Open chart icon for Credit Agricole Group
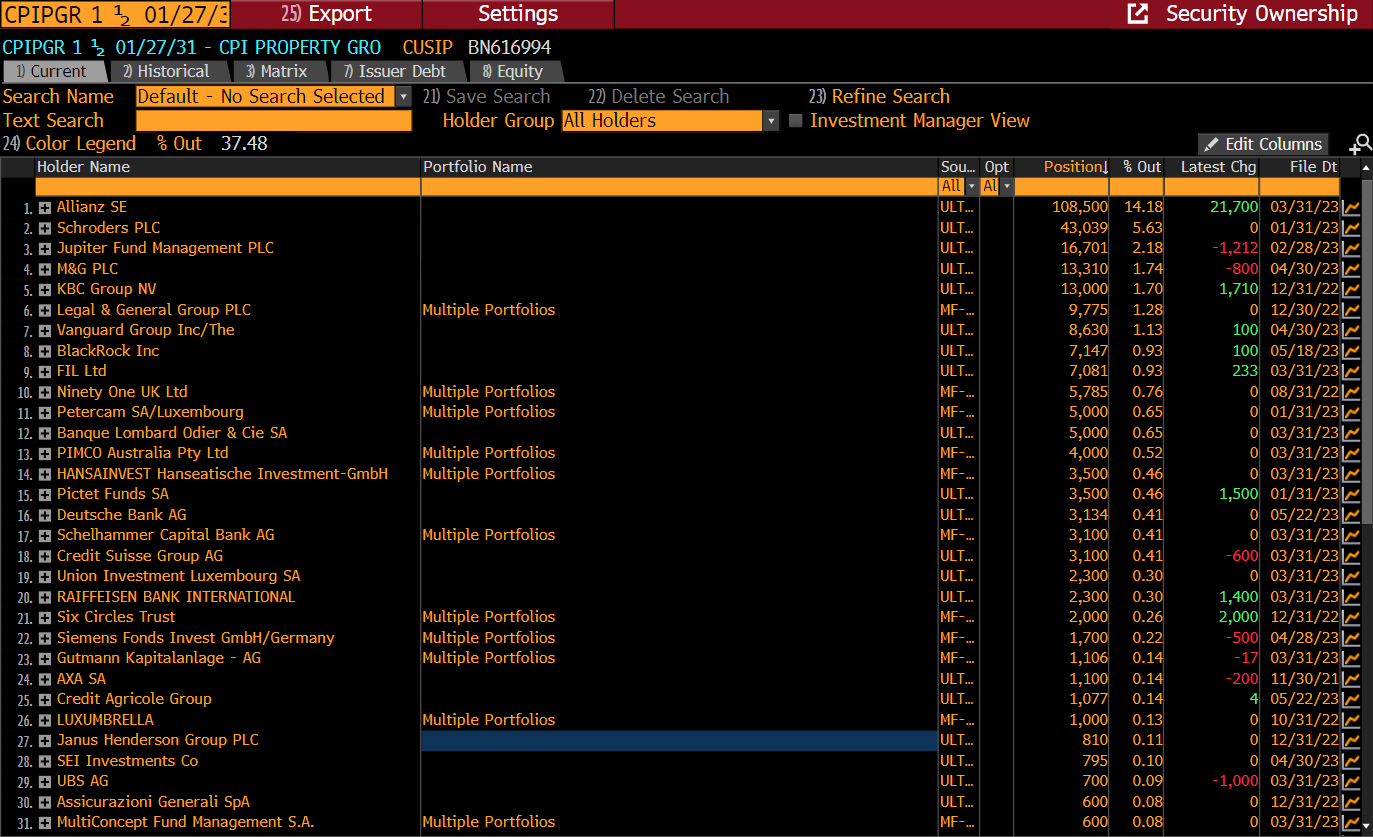Viewport: 1373px width, 837px height. [x=1351, y=699]
